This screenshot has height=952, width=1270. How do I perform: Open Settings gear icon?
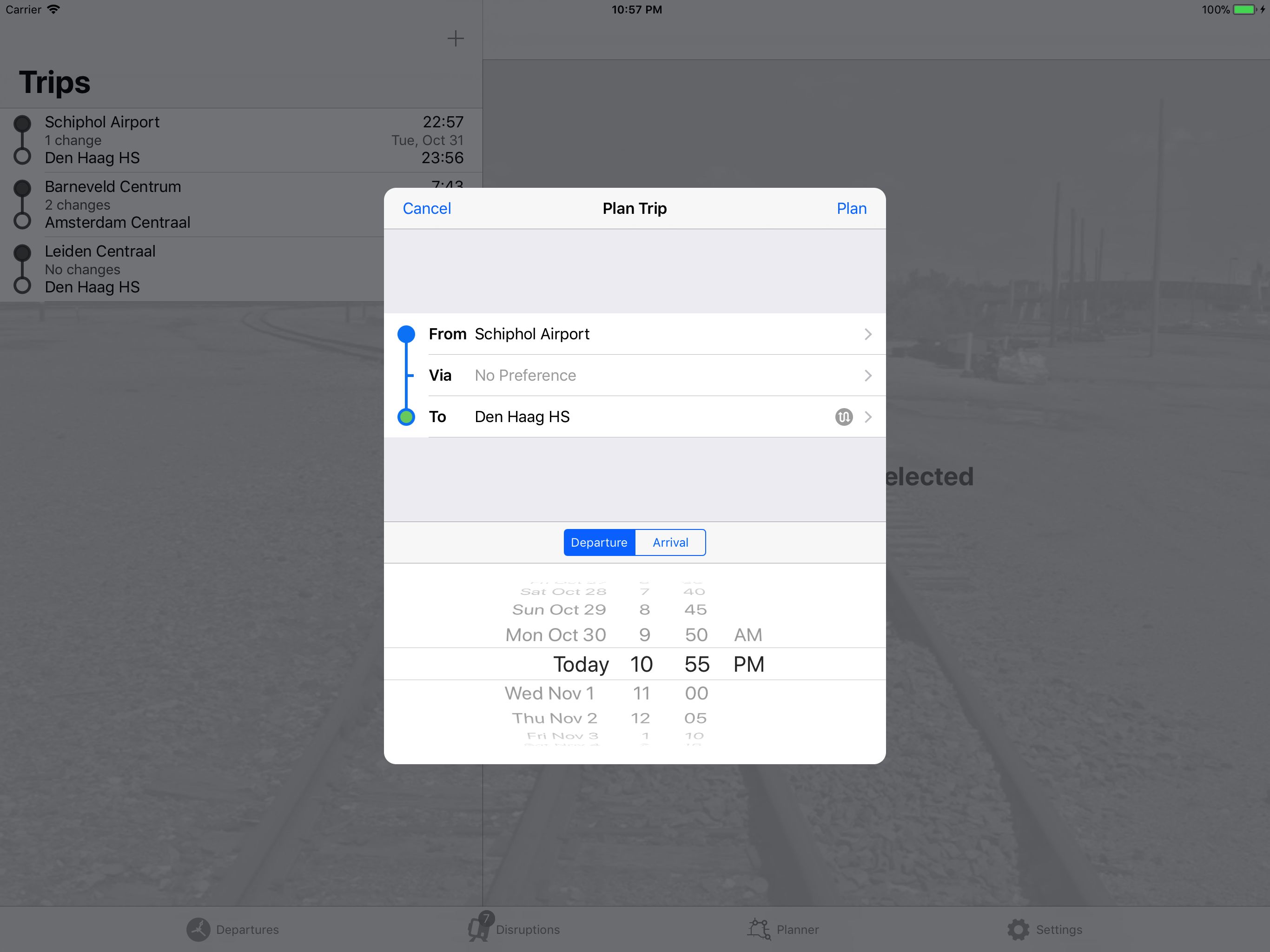1018,929
